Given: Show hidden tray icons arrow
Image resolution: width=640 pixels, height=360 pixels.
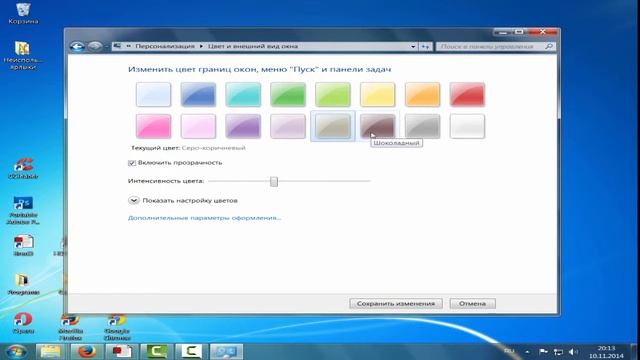Looking at the screenshot, I should (527, 351).
